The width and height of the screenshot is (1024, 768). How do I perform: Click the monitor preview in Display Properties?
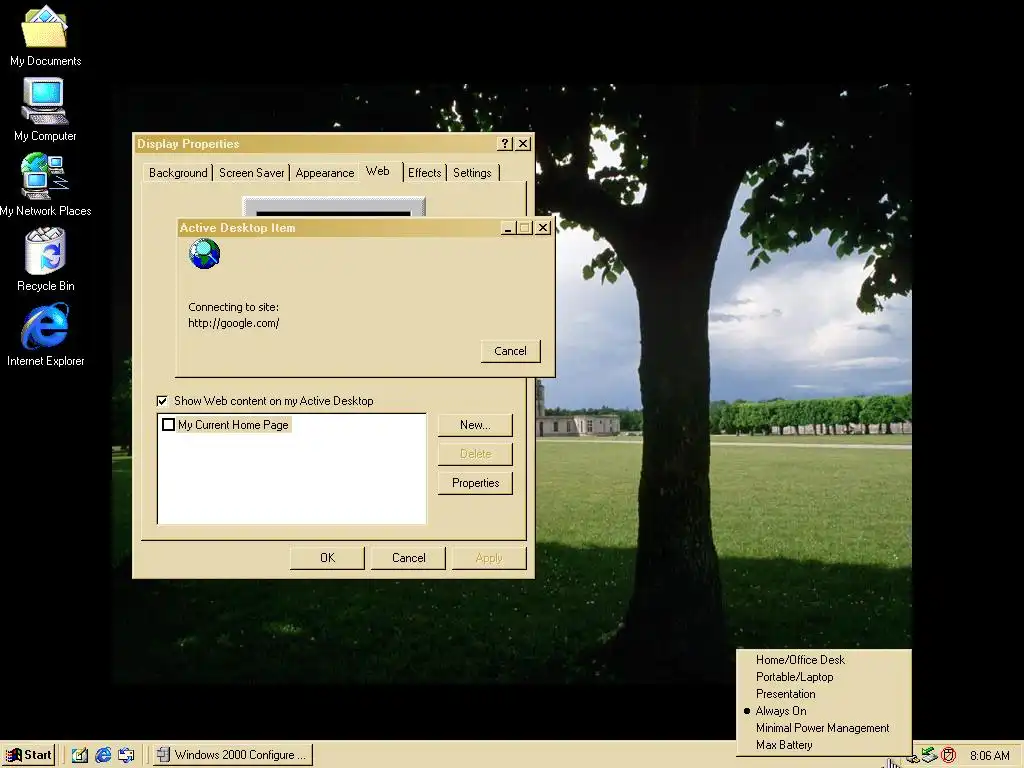(x=334, y=206)
